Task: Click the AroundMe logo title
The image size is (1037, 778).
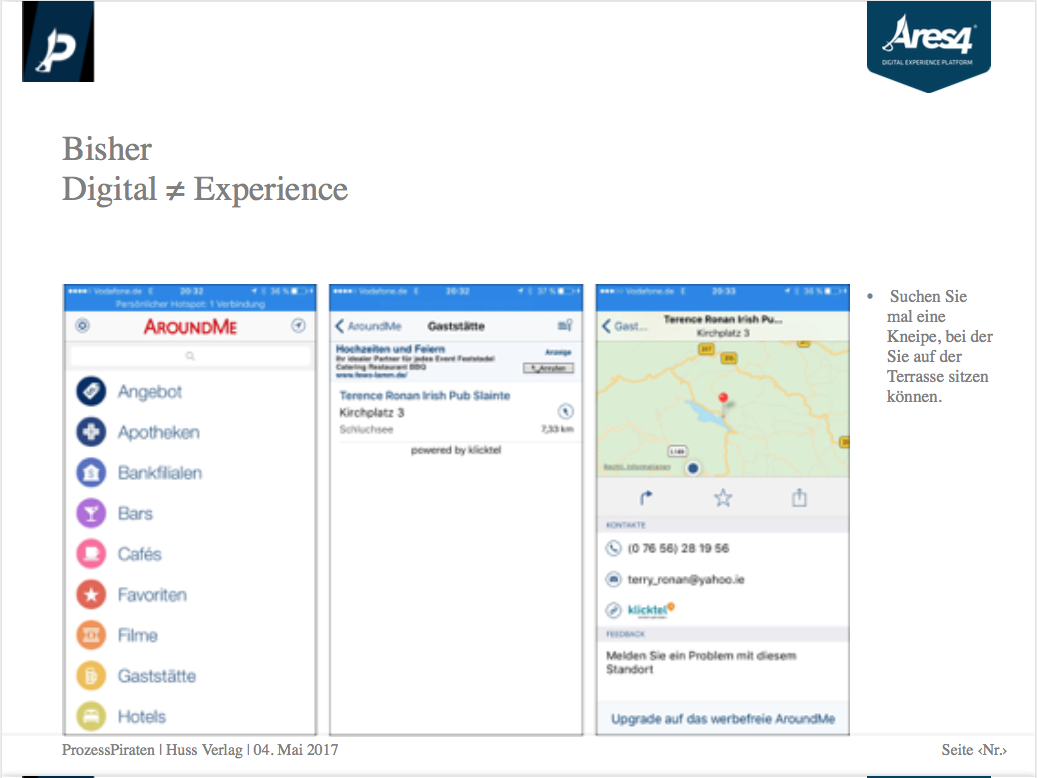Action: click(190, 326)
